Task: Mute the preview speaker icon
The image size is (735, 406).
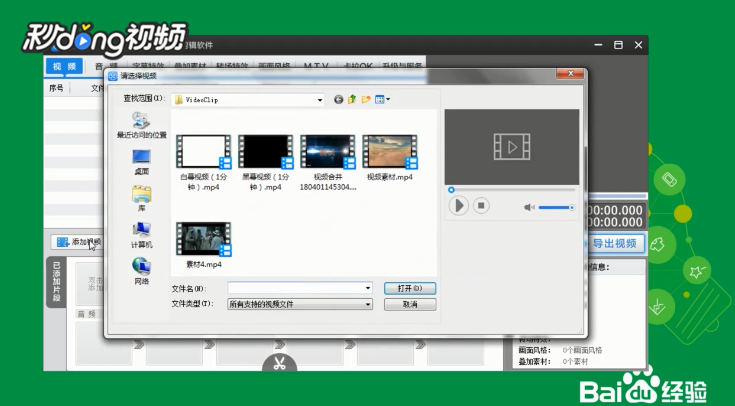Action: coord(529,207)
